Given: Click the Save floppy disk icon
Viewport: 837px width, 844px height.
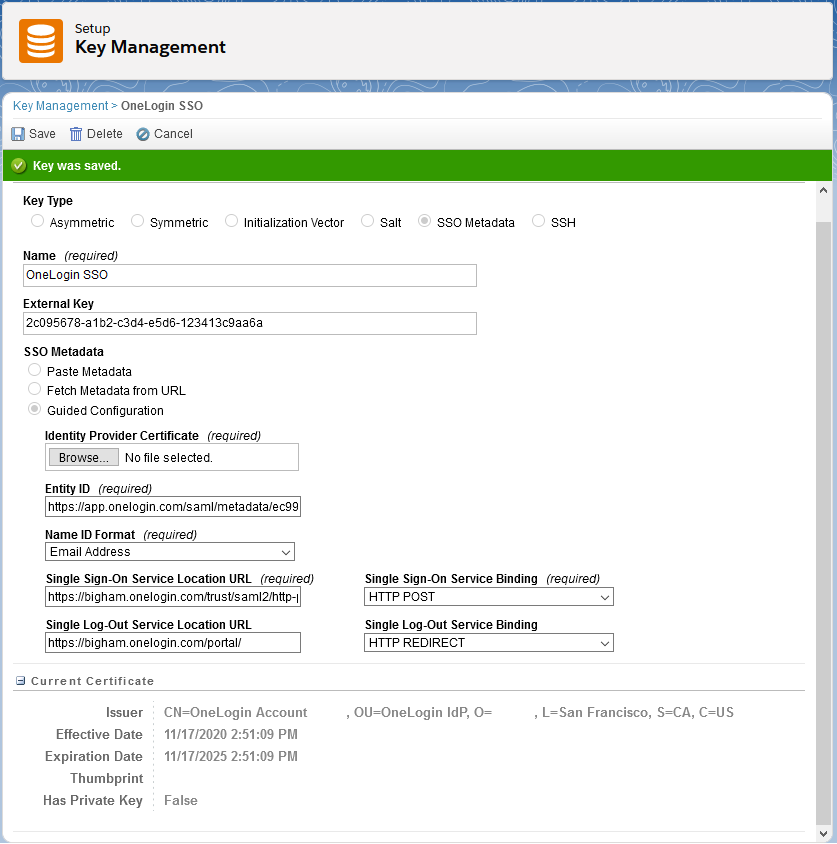Looking at the screenshot, I should [x=18, y=134].
